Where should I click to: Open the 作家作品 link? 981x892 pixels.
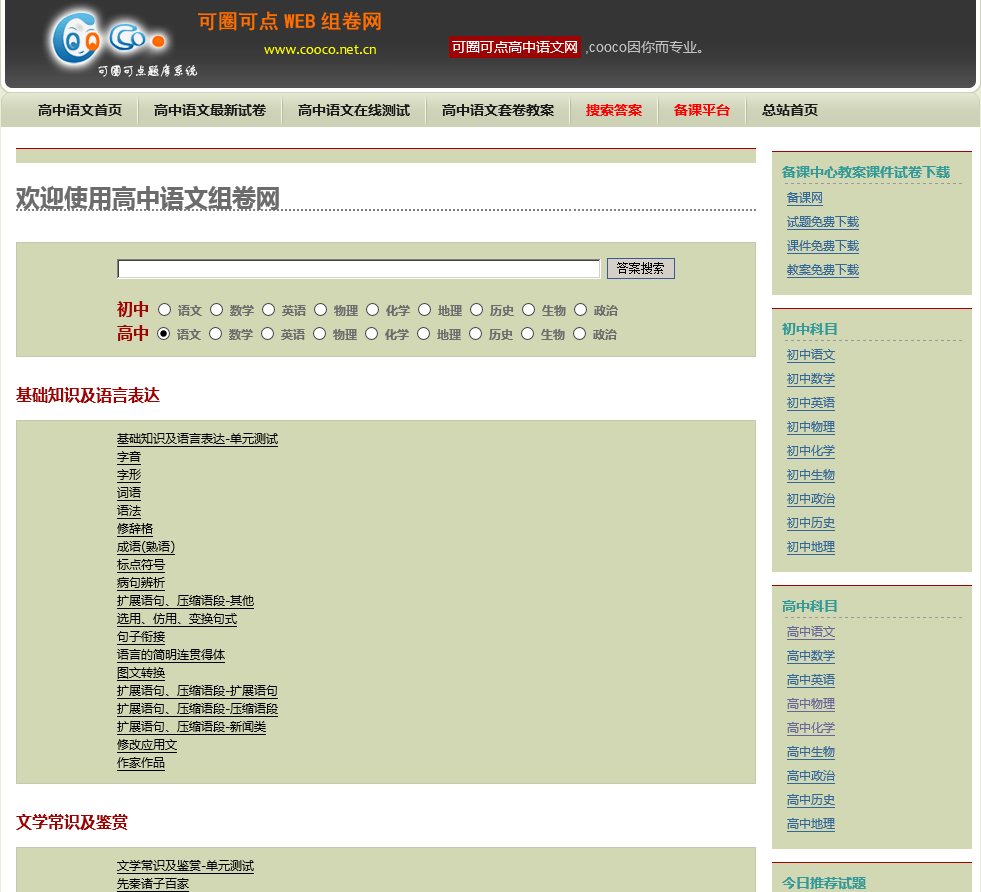141,763
